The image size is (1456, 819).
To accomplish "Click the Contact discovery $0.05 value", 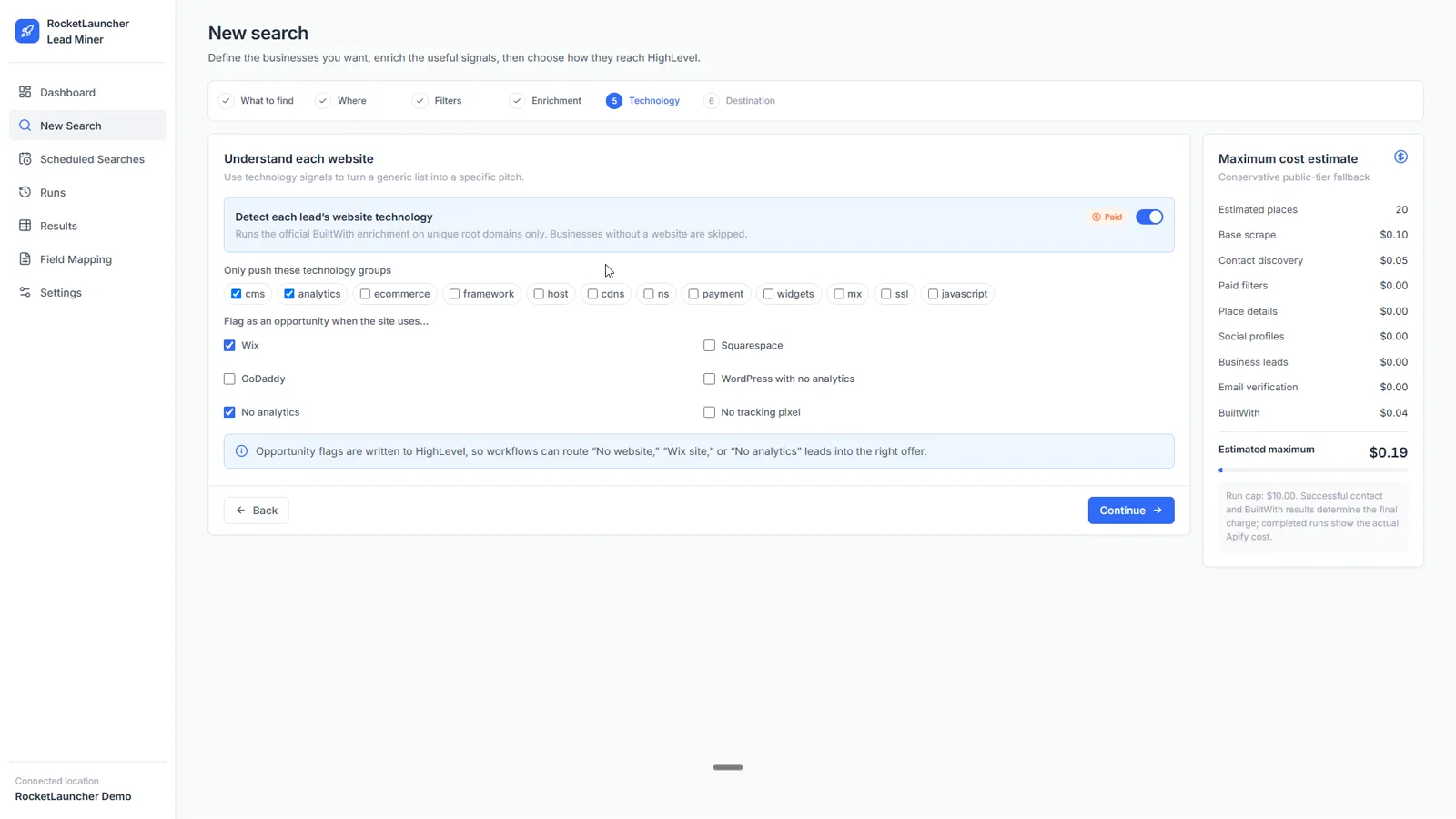I will coord(1393,260).
